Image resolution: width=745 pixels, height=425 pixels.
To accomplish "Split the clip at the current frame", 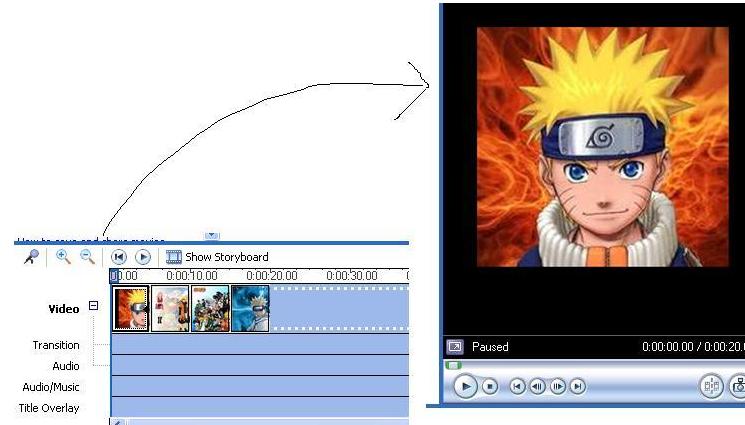I will (x=711, y=386).
